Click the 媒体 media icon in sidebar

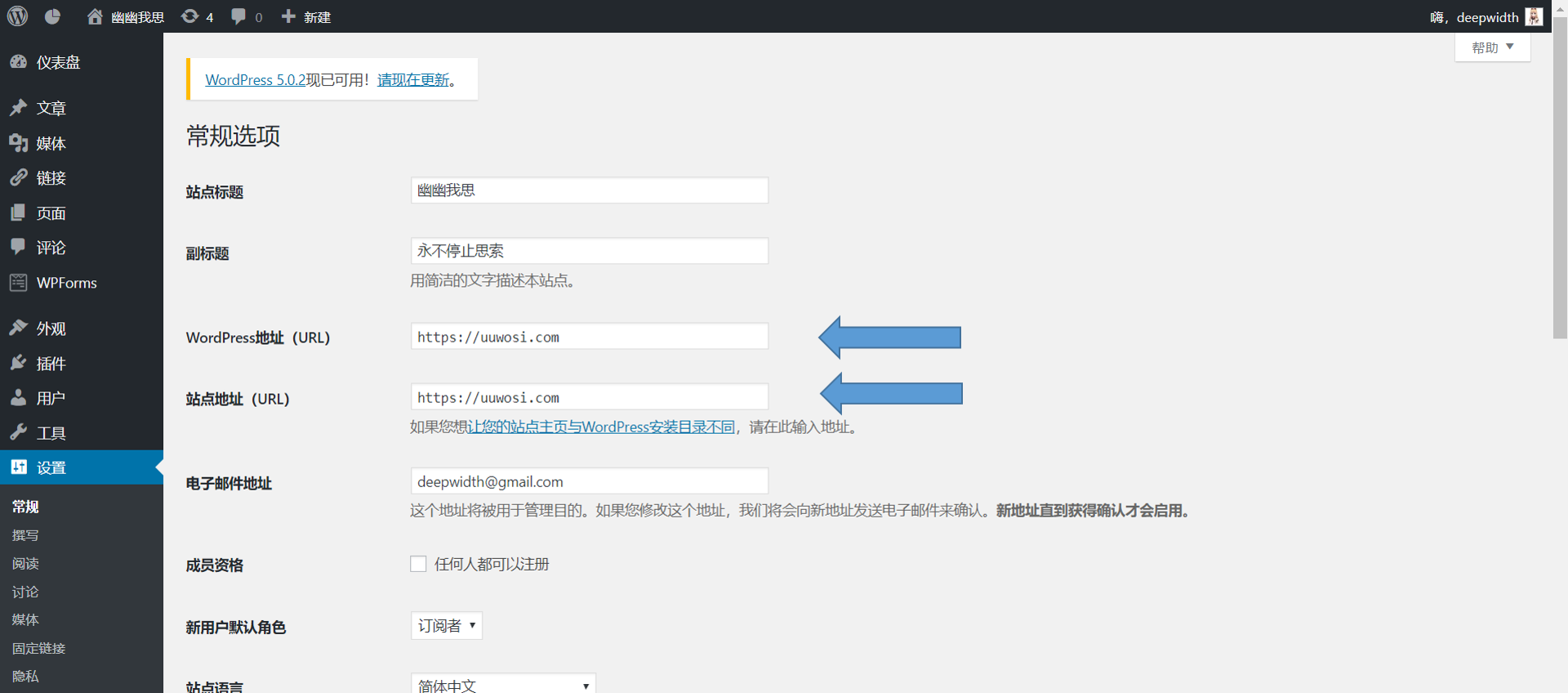click(x=18, y=143)
